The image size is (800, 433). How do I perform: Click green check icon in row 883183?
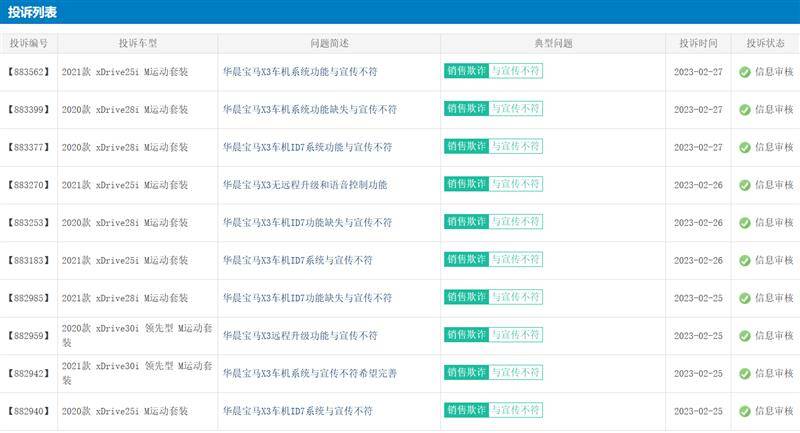point(744,261)
